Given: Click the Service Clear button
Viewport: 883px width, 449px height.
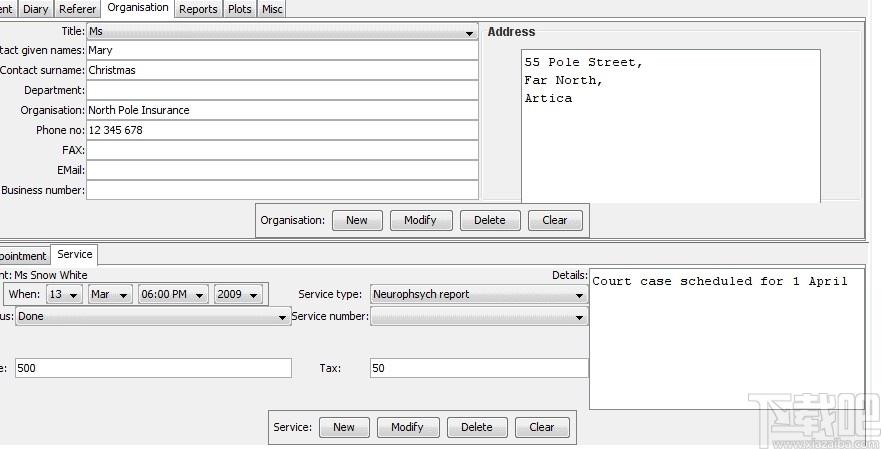Looking at the screenshot, I should tap(542, 427).
